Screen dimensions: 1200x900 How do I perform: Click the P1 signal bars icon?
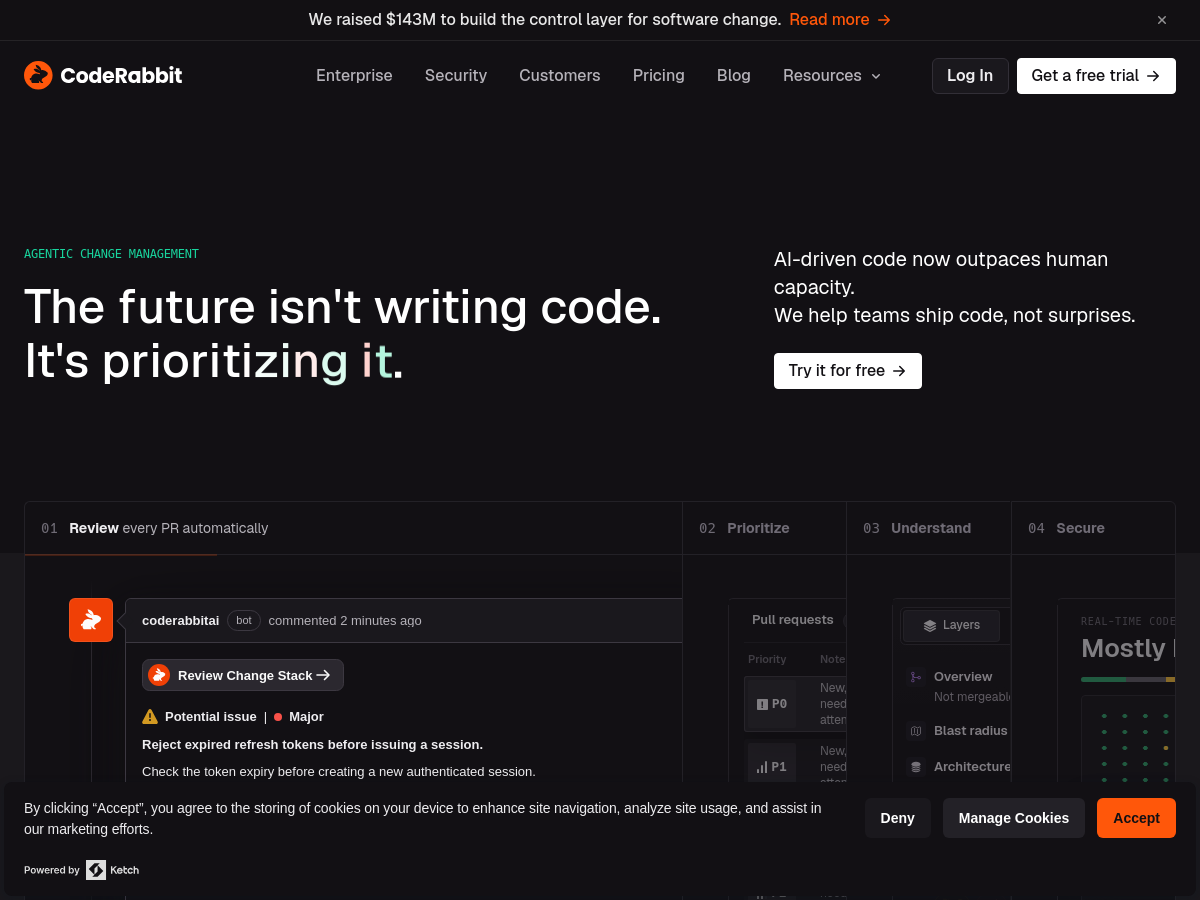tap(762, 767)
